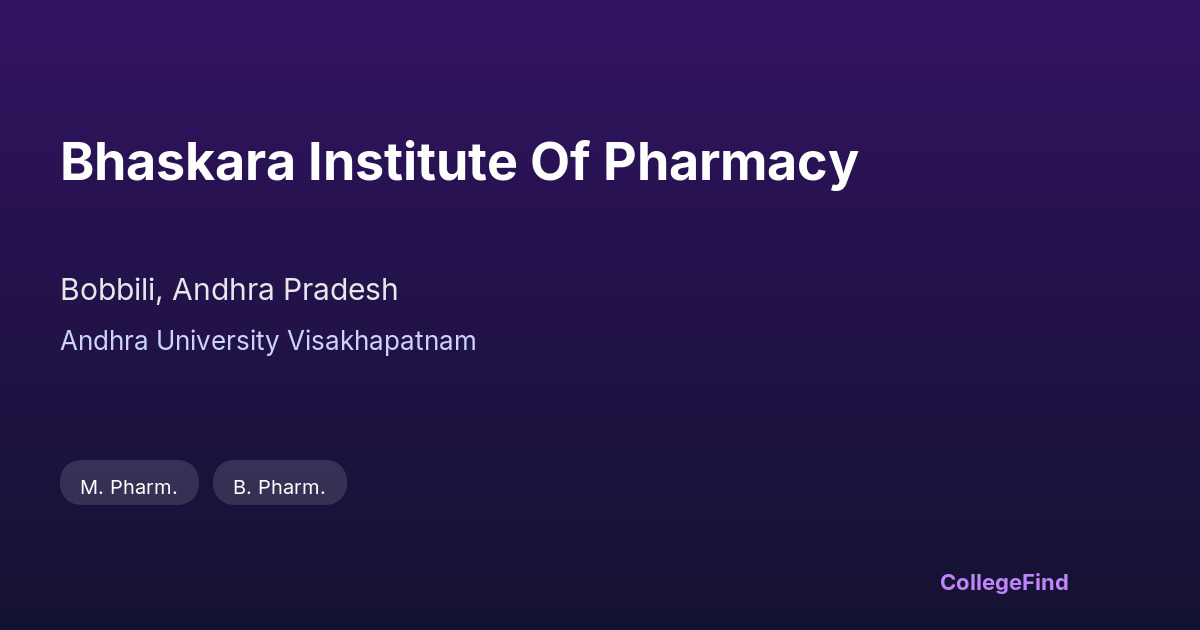Select the B. Pharm. course tag
The image size is (1200, 630).
click(279, 487)
